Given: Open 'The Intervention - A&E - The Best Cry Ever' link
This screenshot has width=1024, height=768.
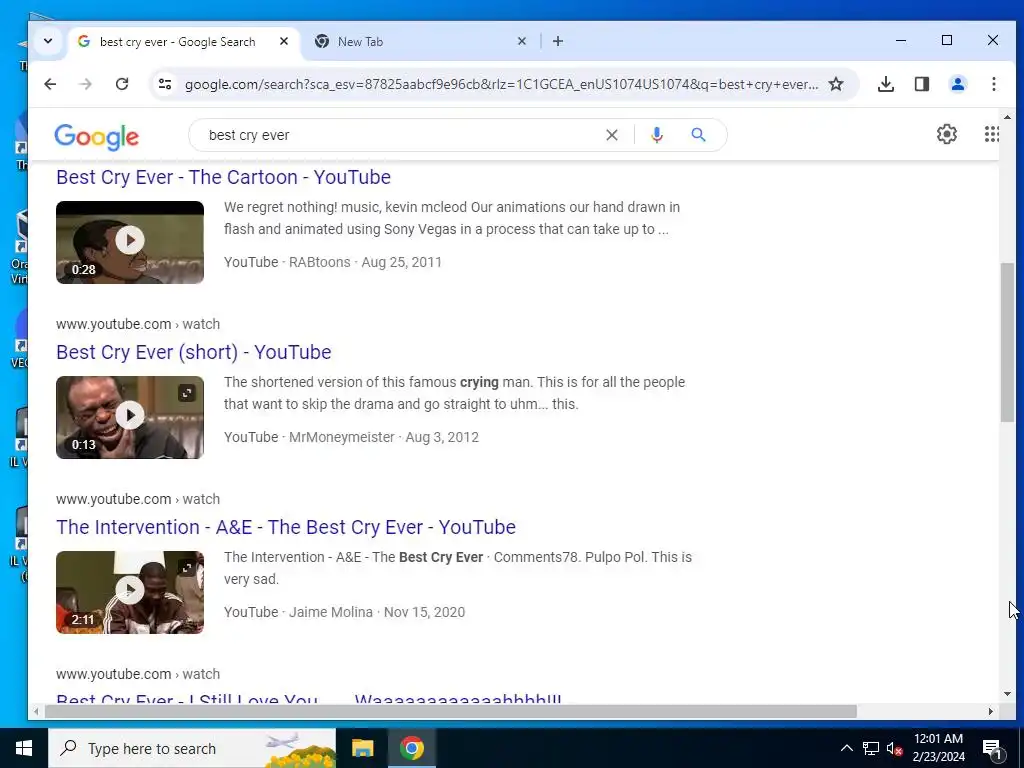Looking at the screenshot, I should click(285, 527).
